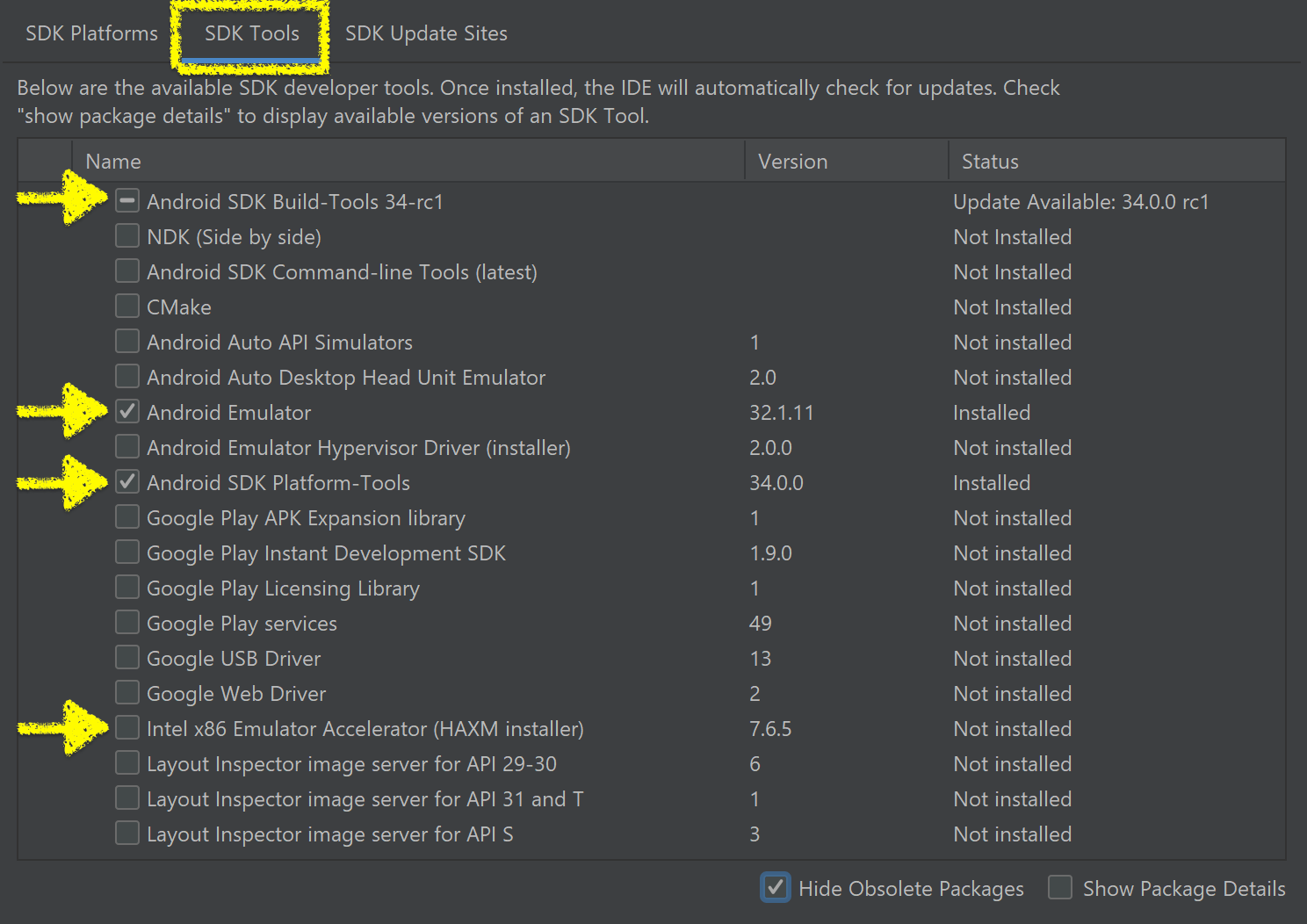Uncheck the Android Emulator checkbox

(127, 412)
